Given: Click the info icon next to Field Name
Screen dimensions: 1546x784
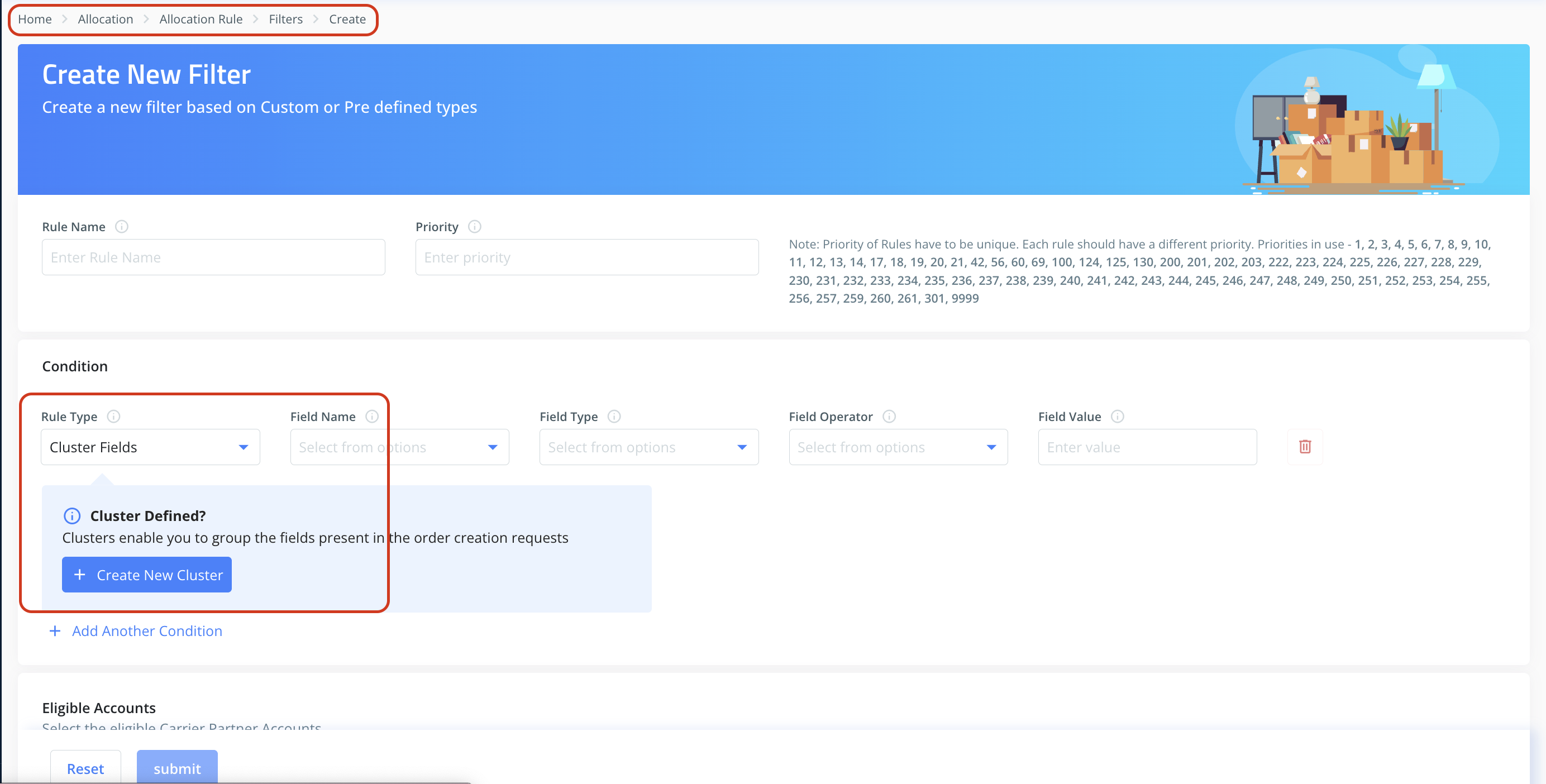Looking at the screenshot, I should pyautogui.click(x=372, y=417).
